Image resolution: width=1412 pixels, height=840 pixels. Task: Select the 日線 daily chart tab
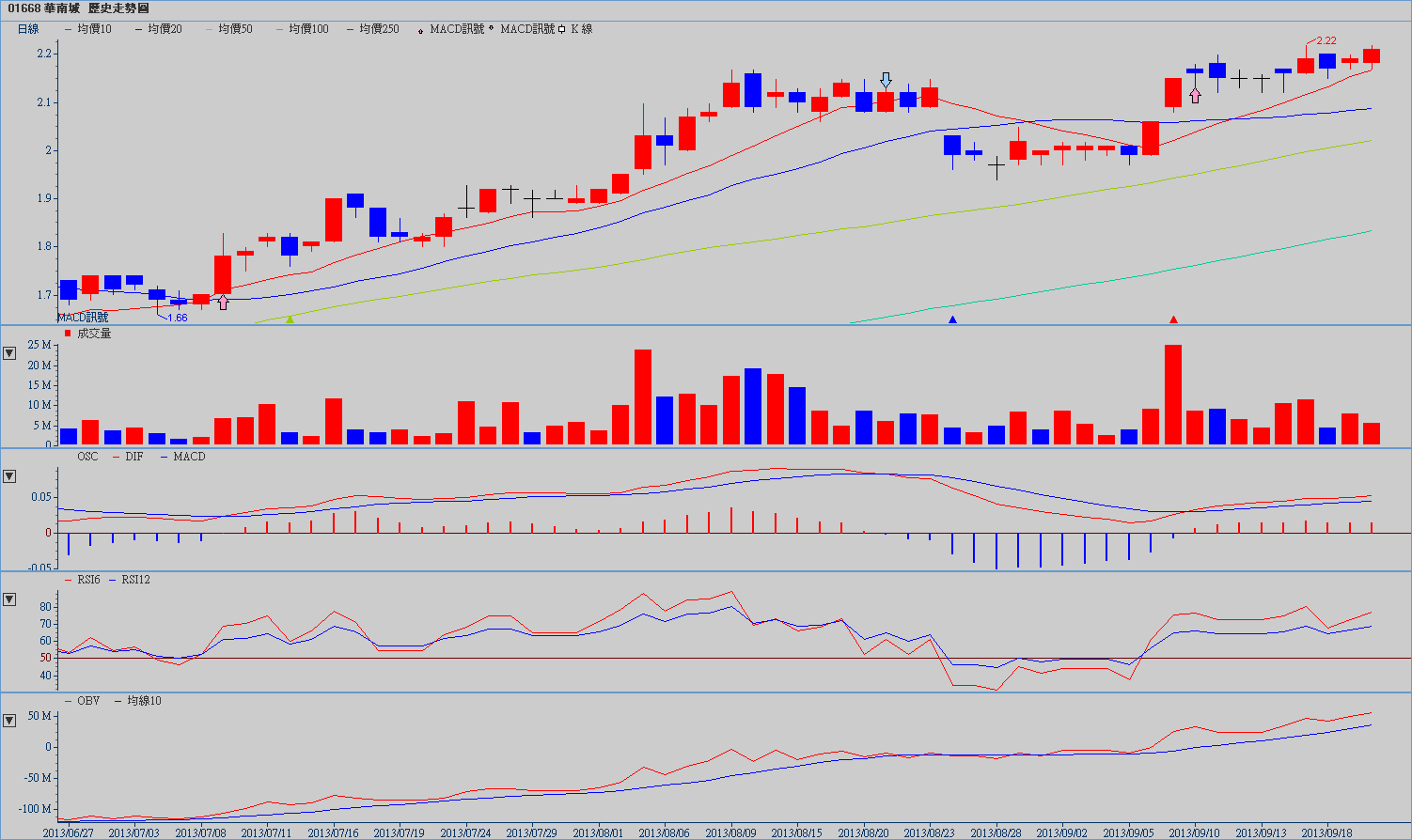click(28, 29)
